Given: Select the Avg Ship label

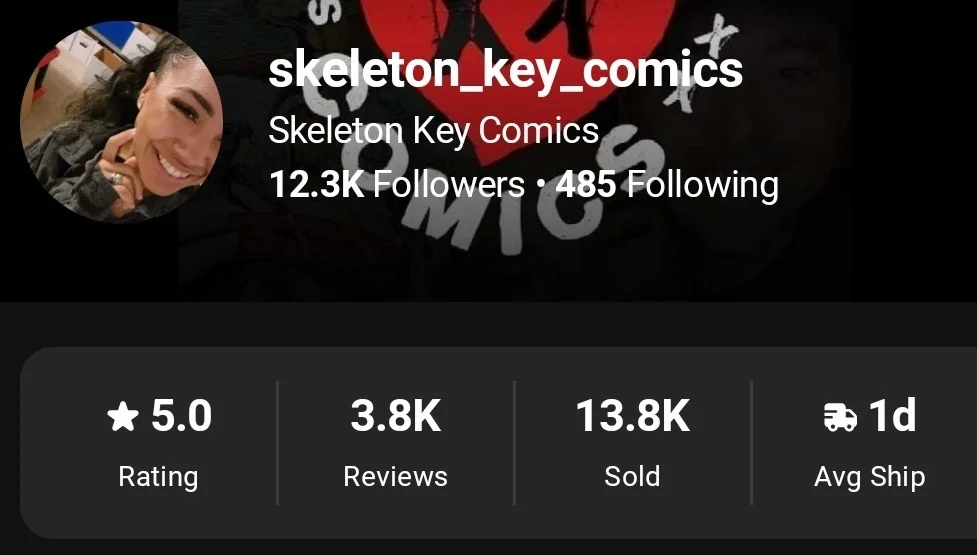Looking at the screenshot, I should (870, 478).
